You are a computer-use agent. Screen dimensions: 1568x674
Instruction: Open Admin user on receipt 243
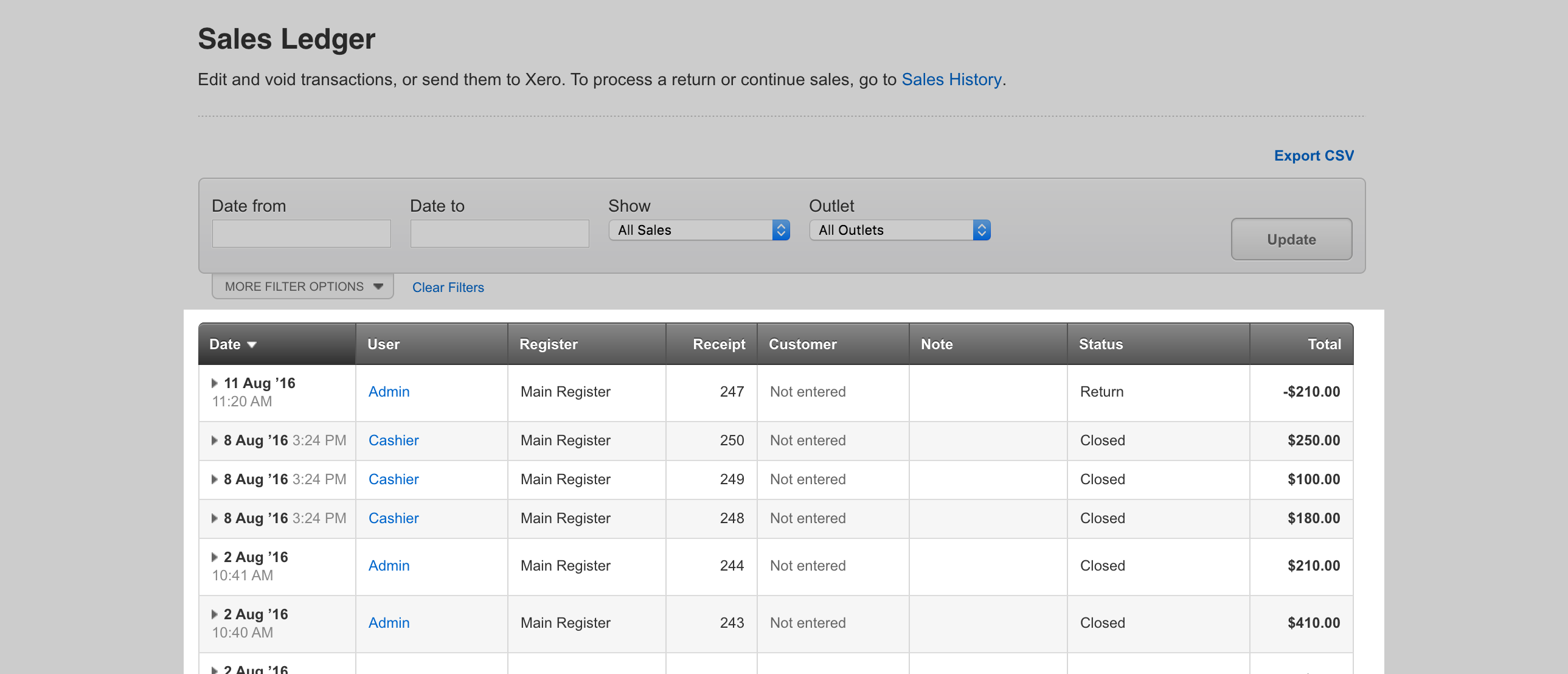pyautogui.click(x=388, y=623)
